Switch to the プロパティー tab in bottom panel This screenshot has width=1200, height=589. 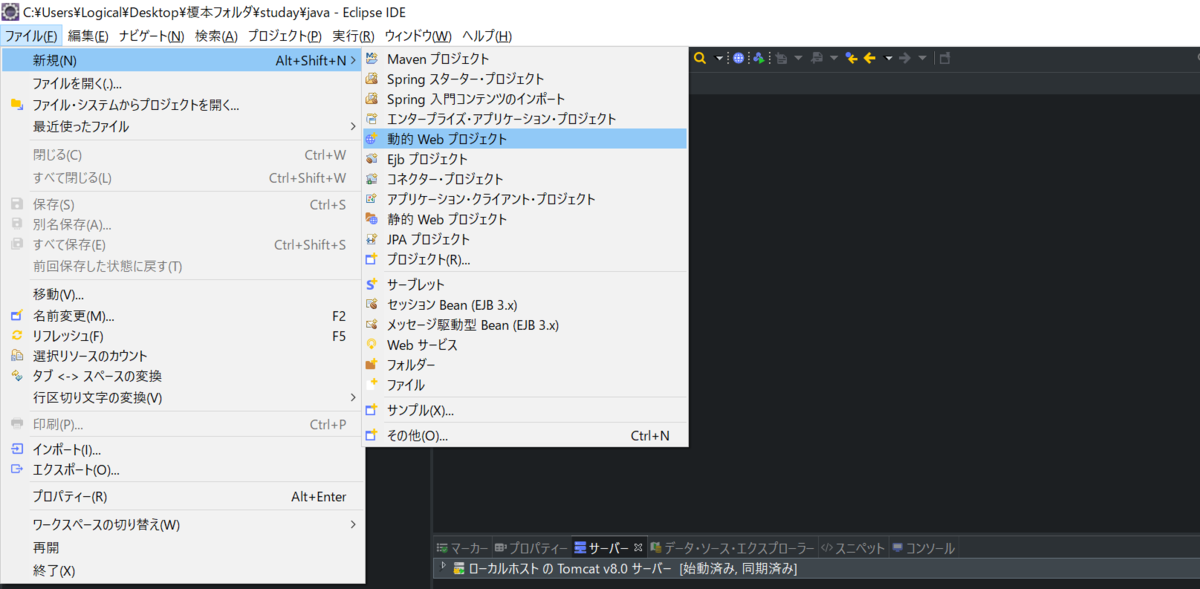coord(531,548)
